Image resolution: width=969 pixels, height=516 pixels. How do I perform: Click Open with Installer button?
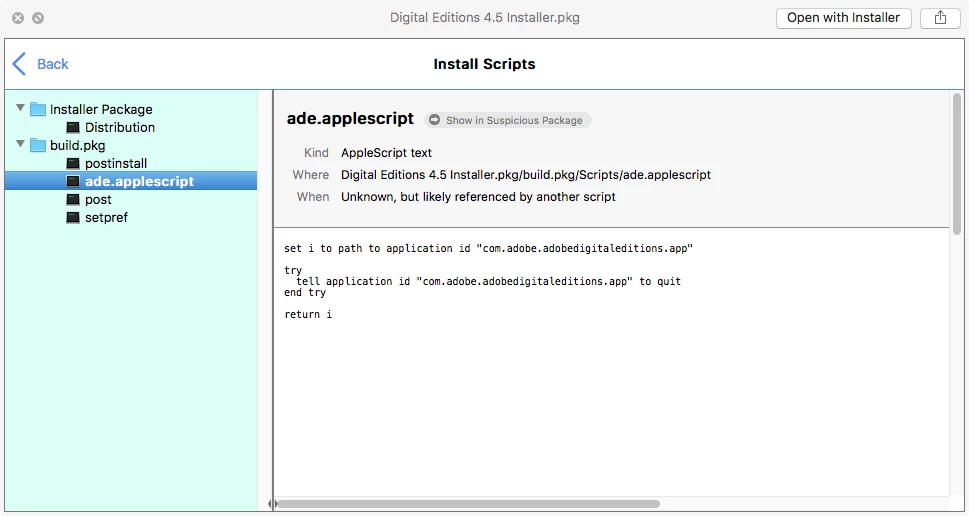pyautogui.click(x=843, y=18)
